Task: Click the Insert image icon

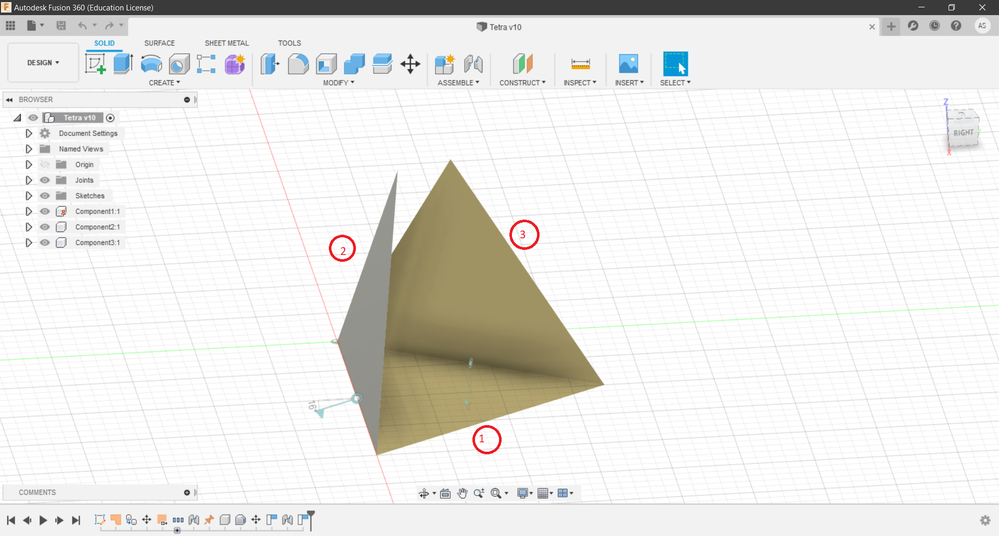Action: tap(629, 64)
